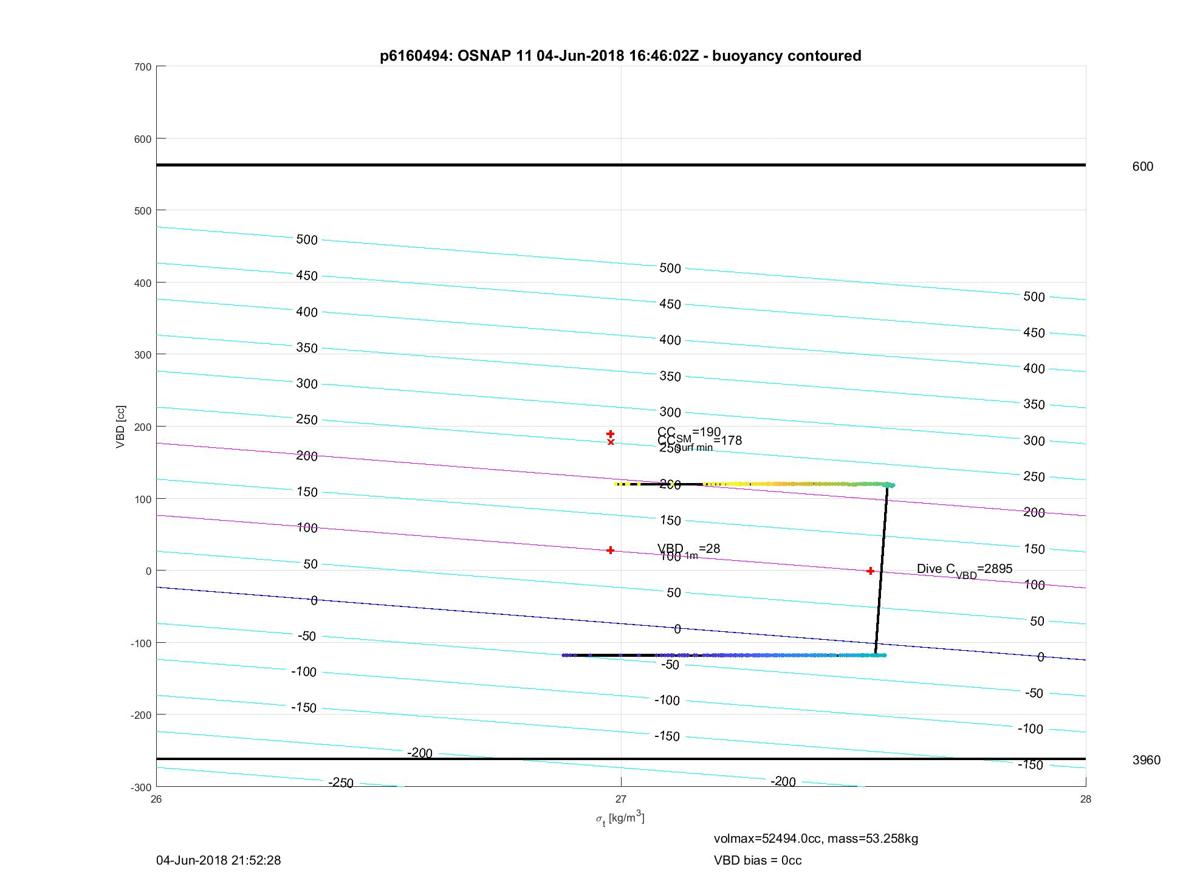Click y-axis tick label '-300'
Screen dimensions: 1200x885
tap(140, 787)
